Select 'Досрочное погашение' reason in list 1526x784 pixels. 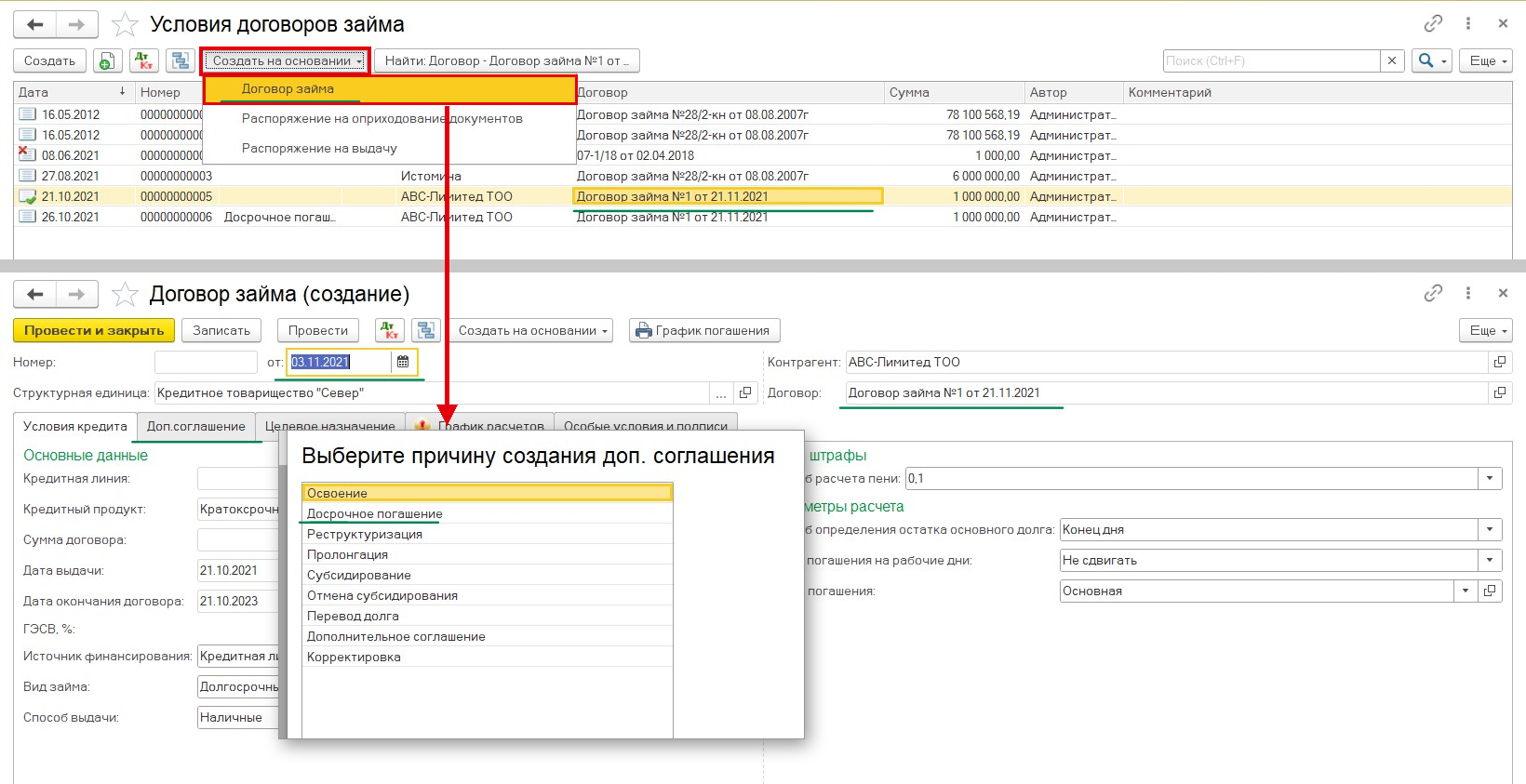point(487,513)
